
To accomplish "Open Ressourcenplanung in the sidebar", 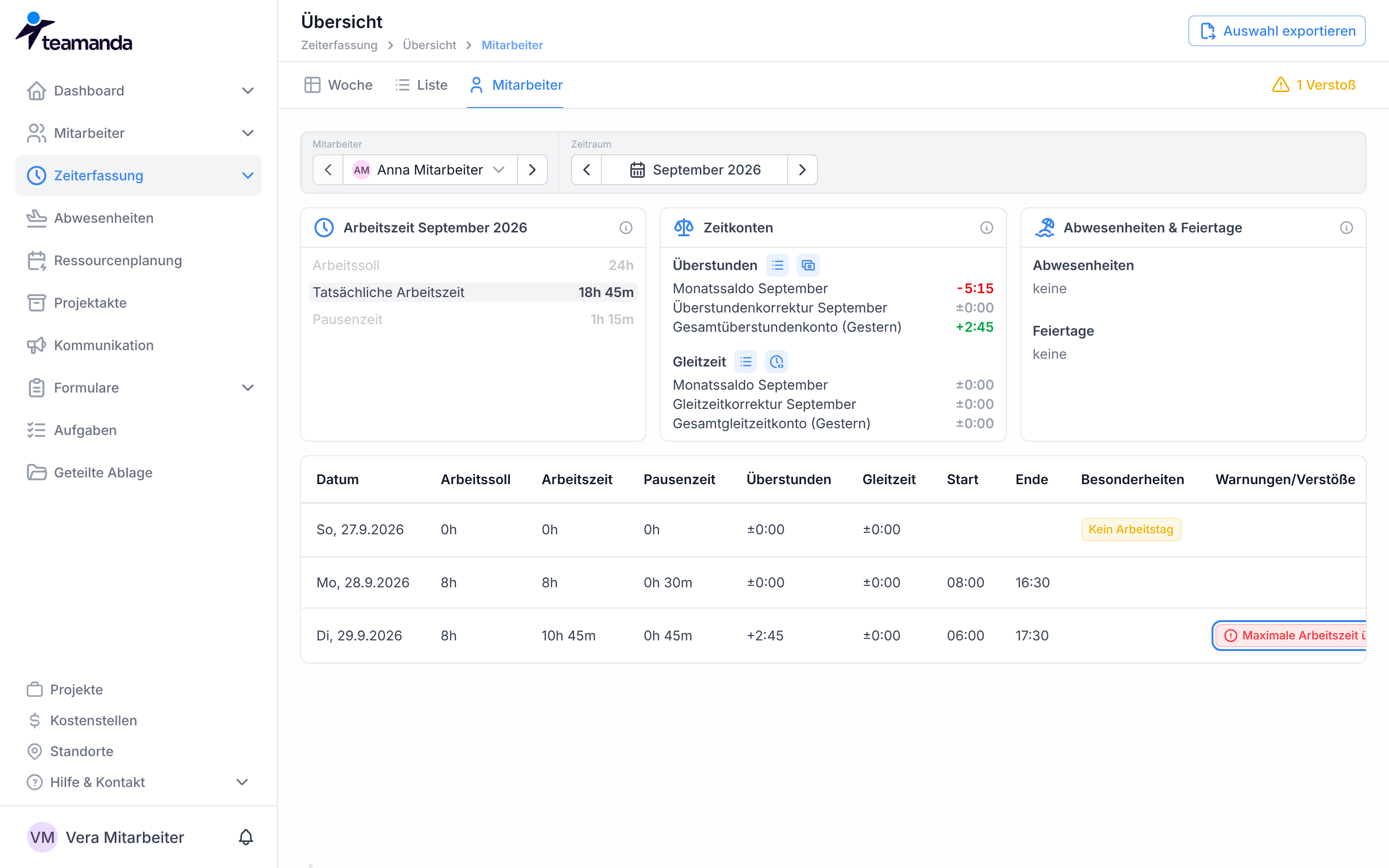I will [138, 260].
